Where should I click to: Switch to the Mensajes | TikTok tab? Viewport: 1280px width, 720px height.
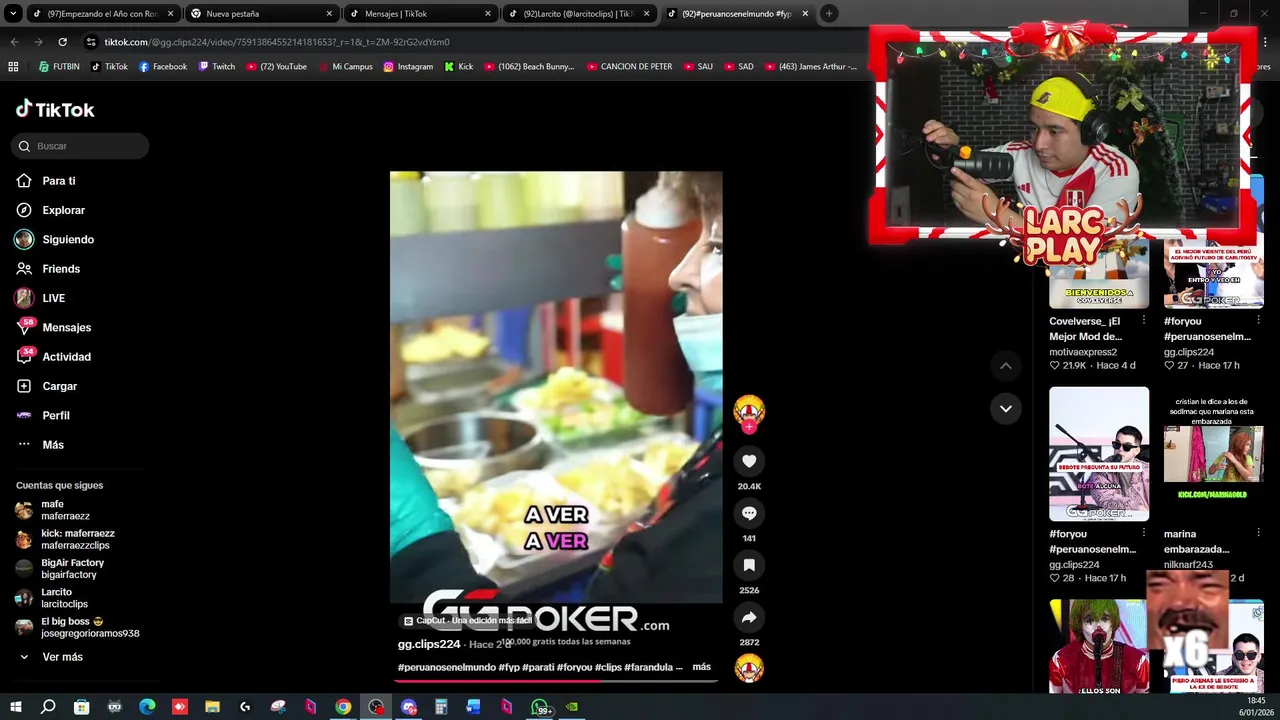pos(420,14)
